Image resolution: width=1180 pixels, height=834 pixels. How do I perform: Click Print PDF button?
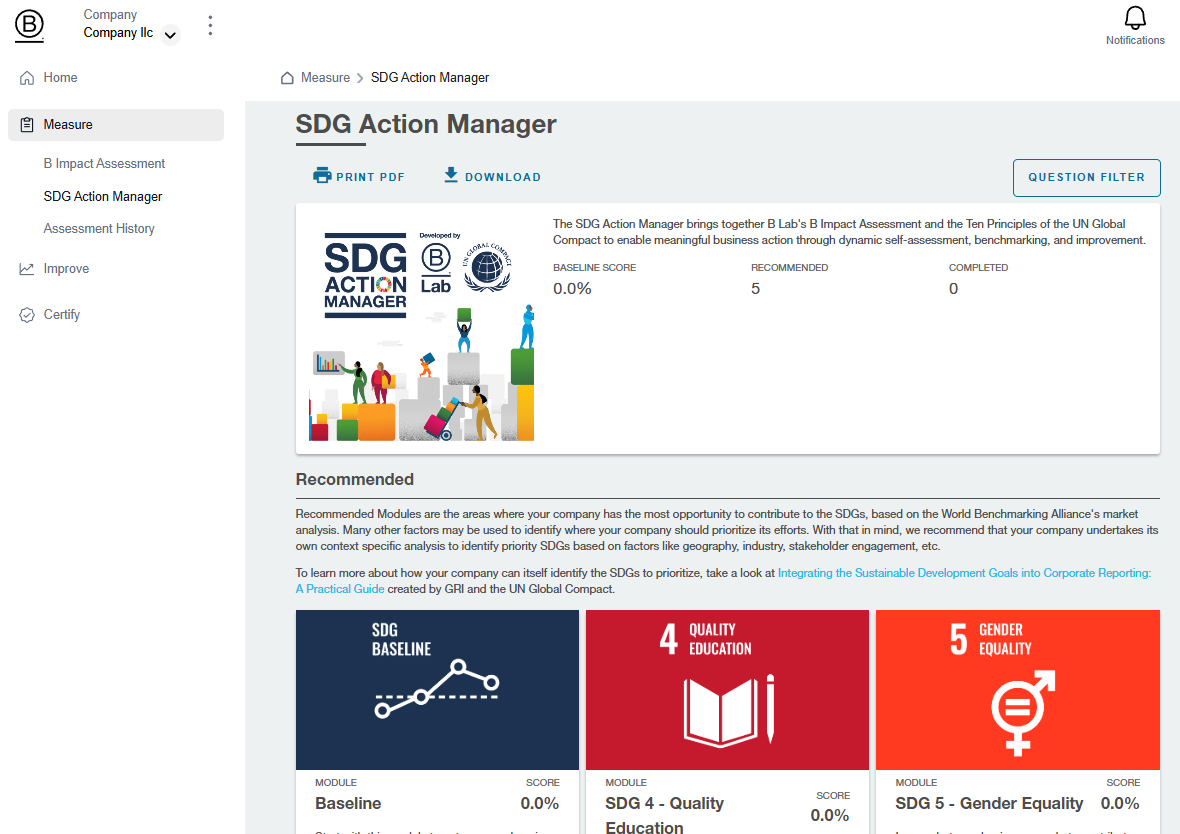coord(359,176)
